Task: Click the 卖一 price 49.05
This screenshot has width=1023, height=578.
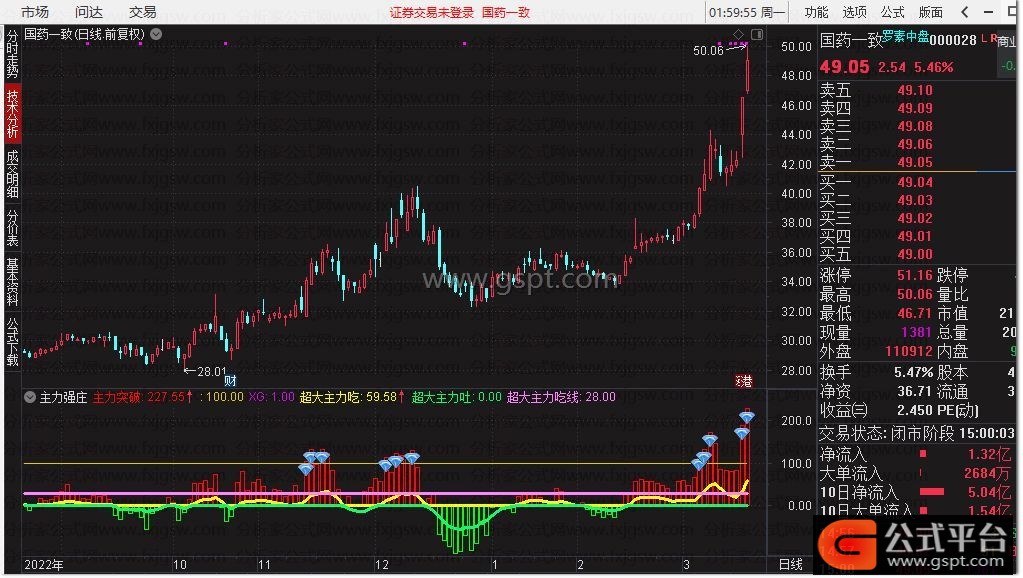Action: [915, 162]
